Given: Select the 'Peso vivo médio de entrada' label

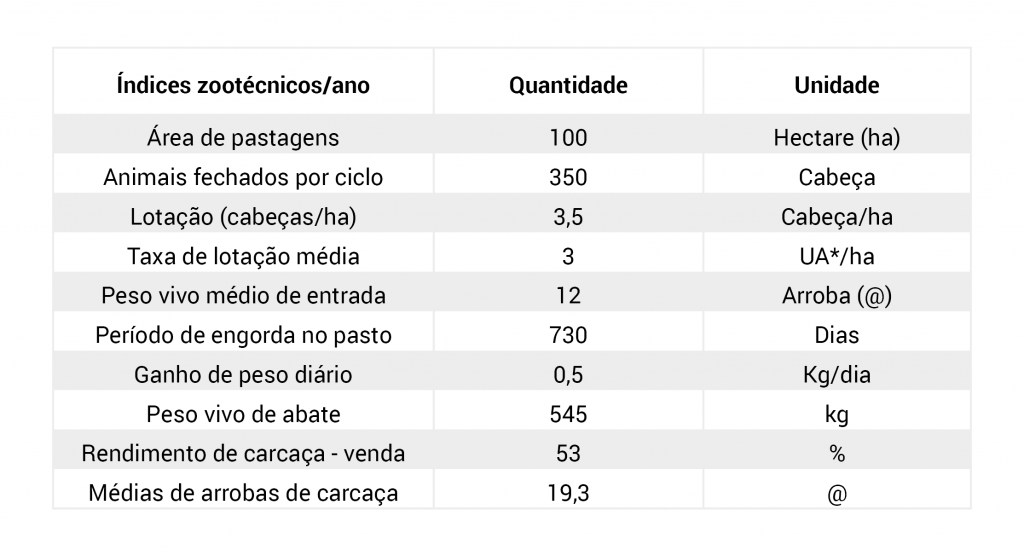Looking at the screenshot, I should point(243,295).
